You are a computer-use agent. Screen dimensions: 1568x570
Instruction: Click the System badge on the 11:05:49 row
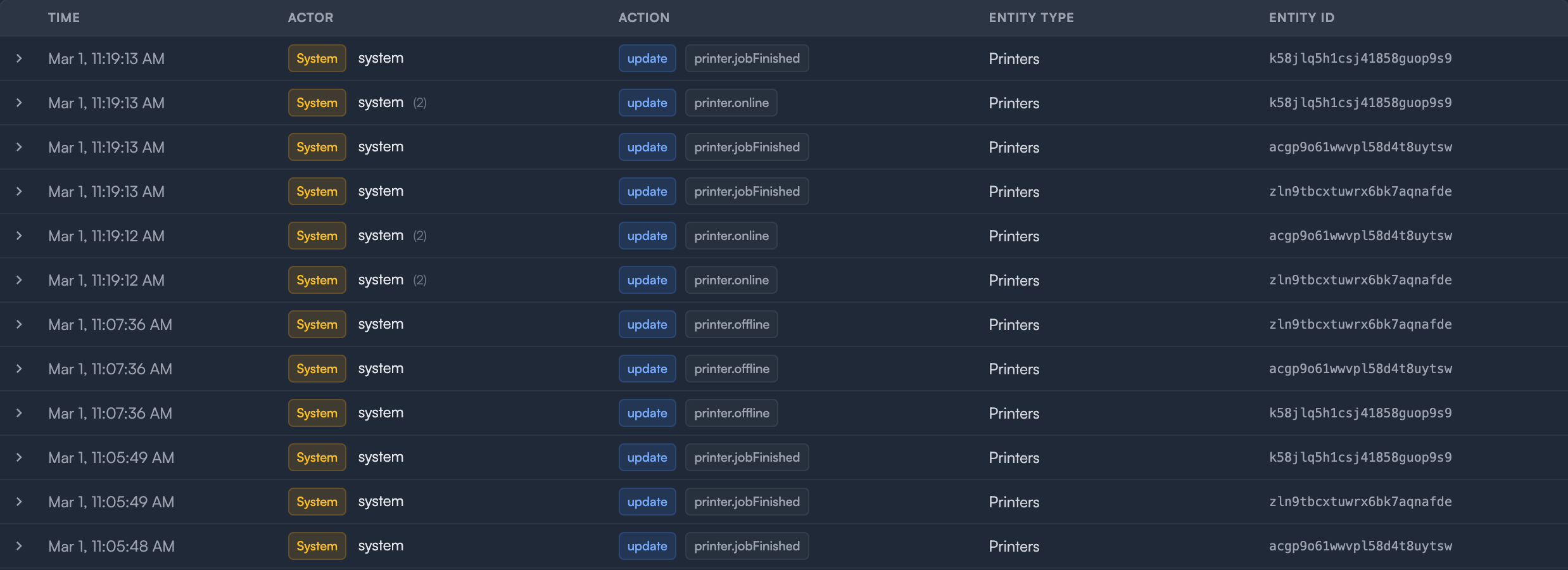[317, 457]
